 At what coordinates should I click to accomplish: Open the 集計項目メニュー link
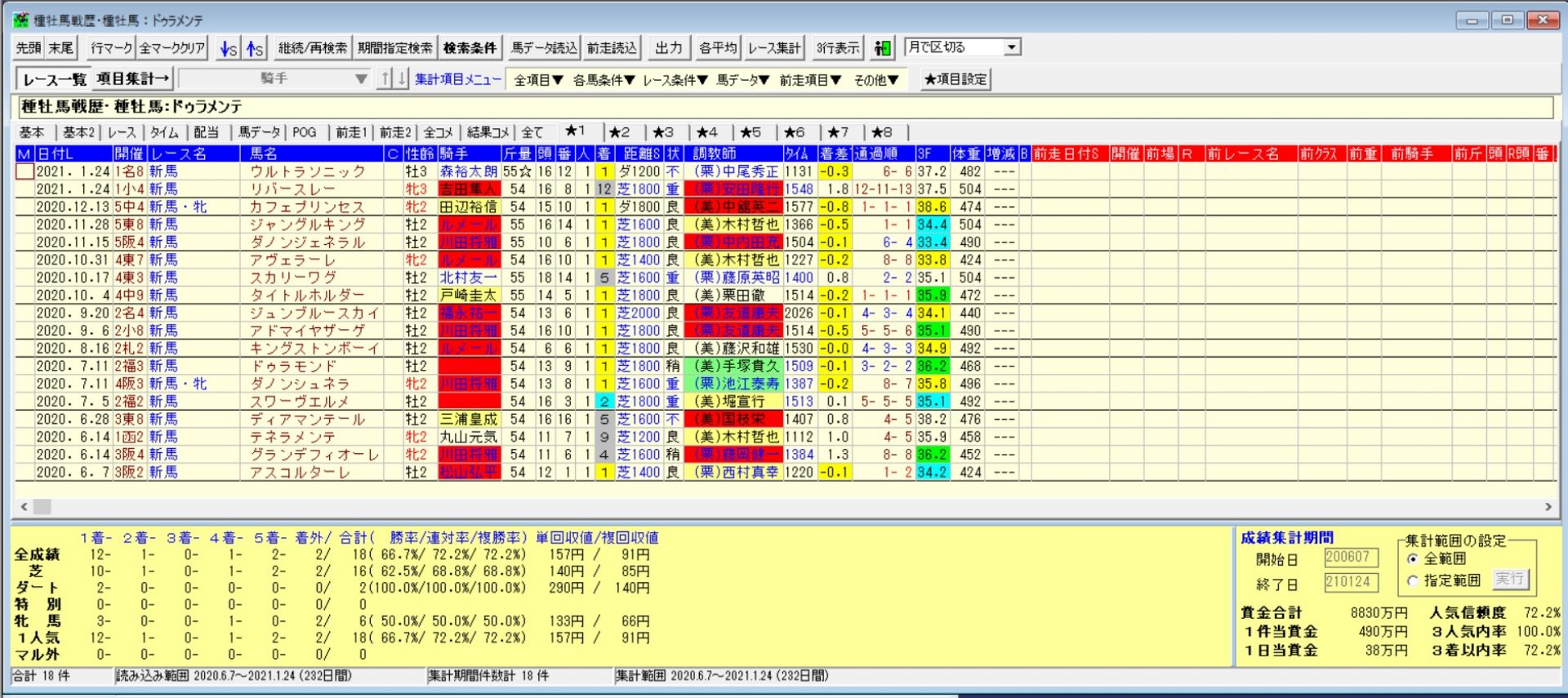(457, 79)
